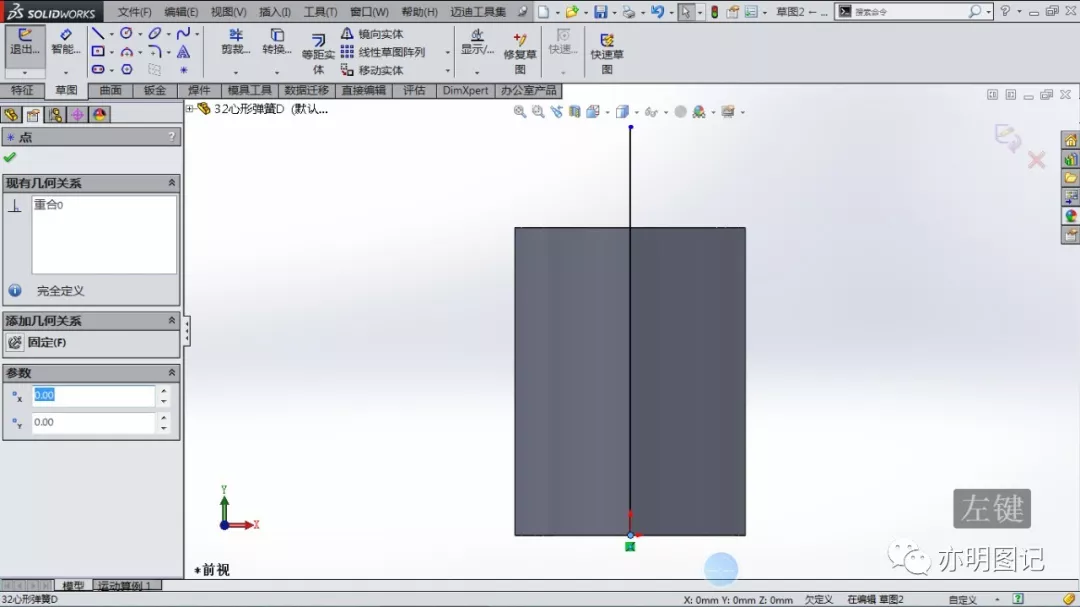Click the Open file icon
Screen dimensions: 1080x607
coord(571,12)
